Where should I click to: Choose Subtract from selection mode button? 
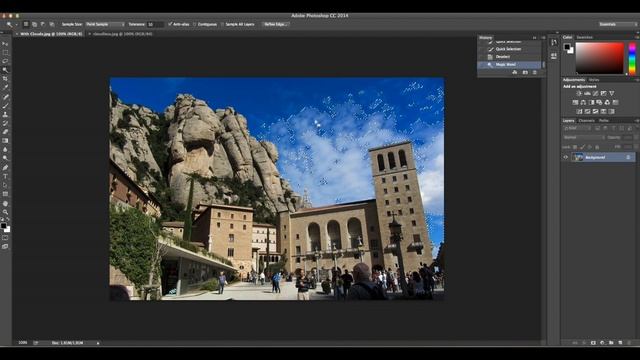pyautogui.click(x=43, y=24)
